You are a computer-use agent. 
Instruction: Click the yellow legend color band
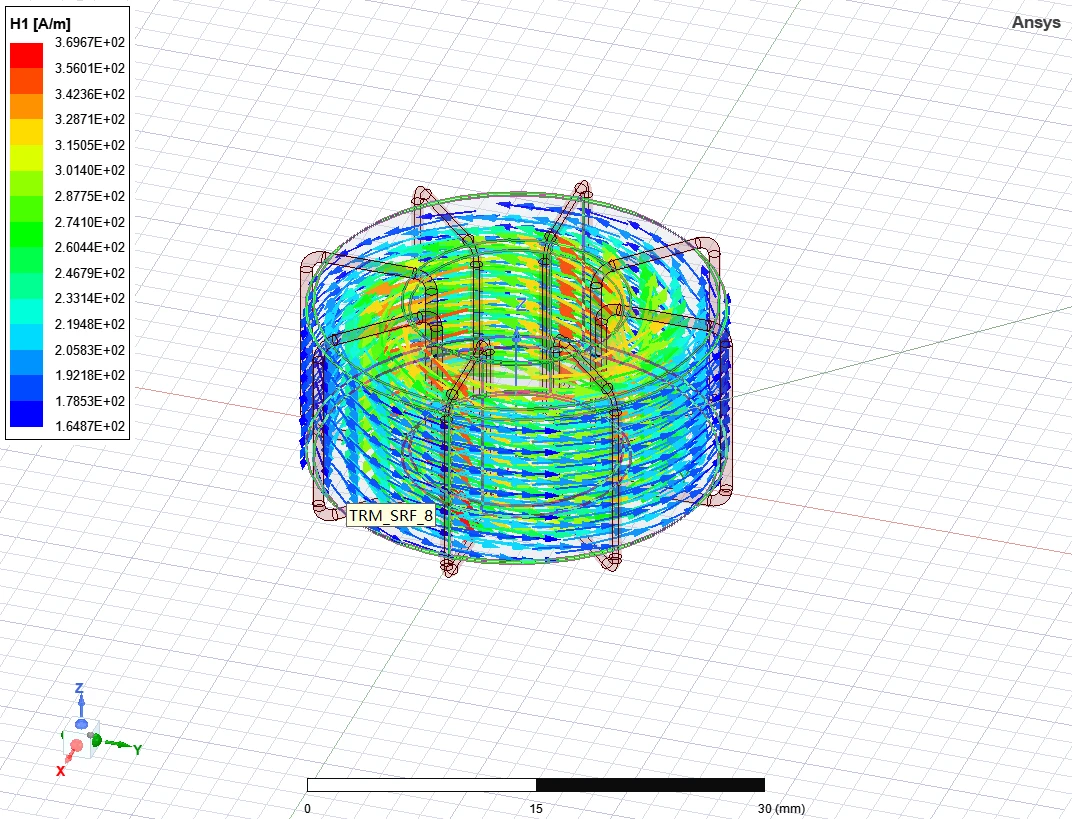point(27,132)
